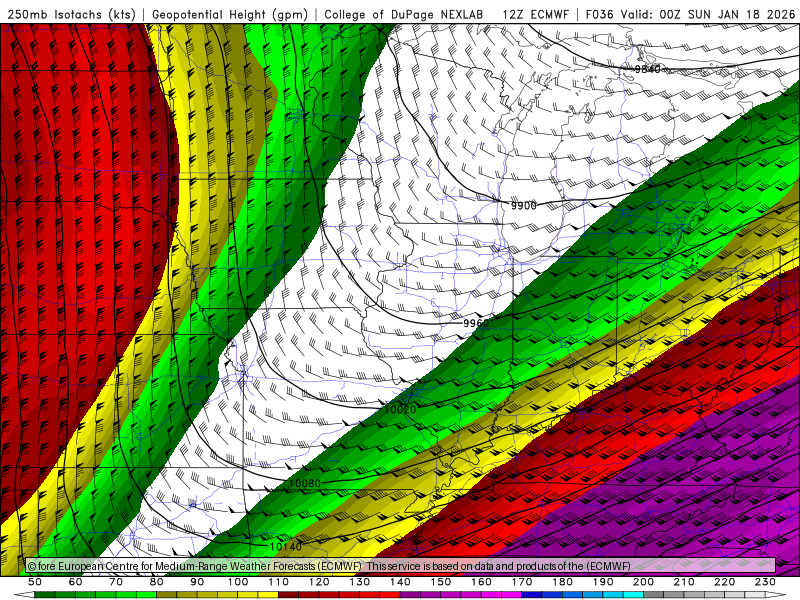Click the 200 value on the color scale
The height and width of the screenshot is (600, 800).
[x=643, y=582]
